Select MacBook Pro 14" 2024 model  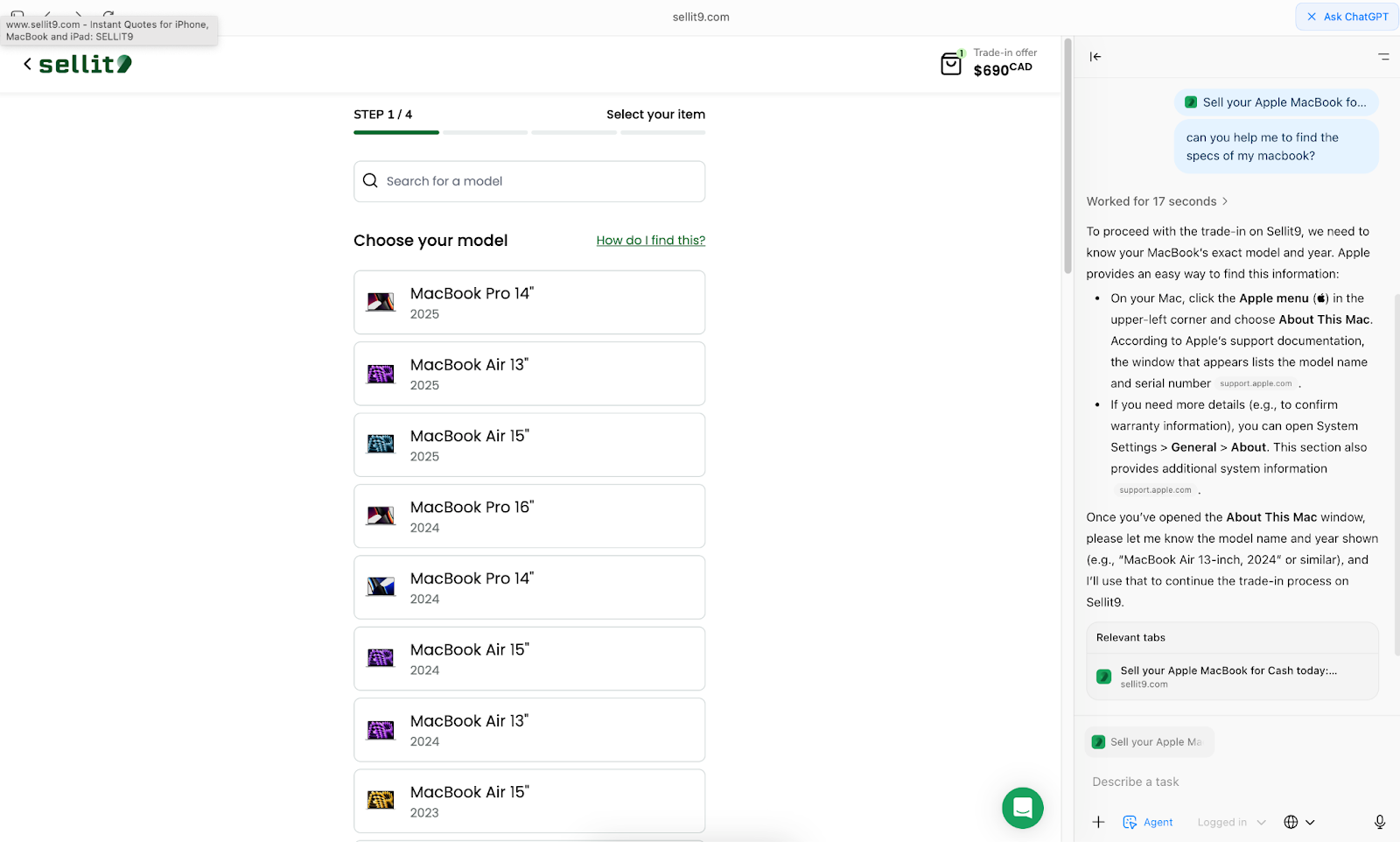(x=529, y=587)
